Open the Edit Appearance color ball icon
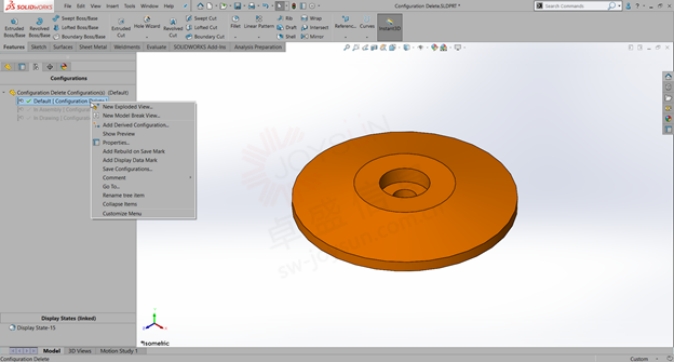Image resolution: width=674 pixels, height=362 pixels. [x=435, y=47]
